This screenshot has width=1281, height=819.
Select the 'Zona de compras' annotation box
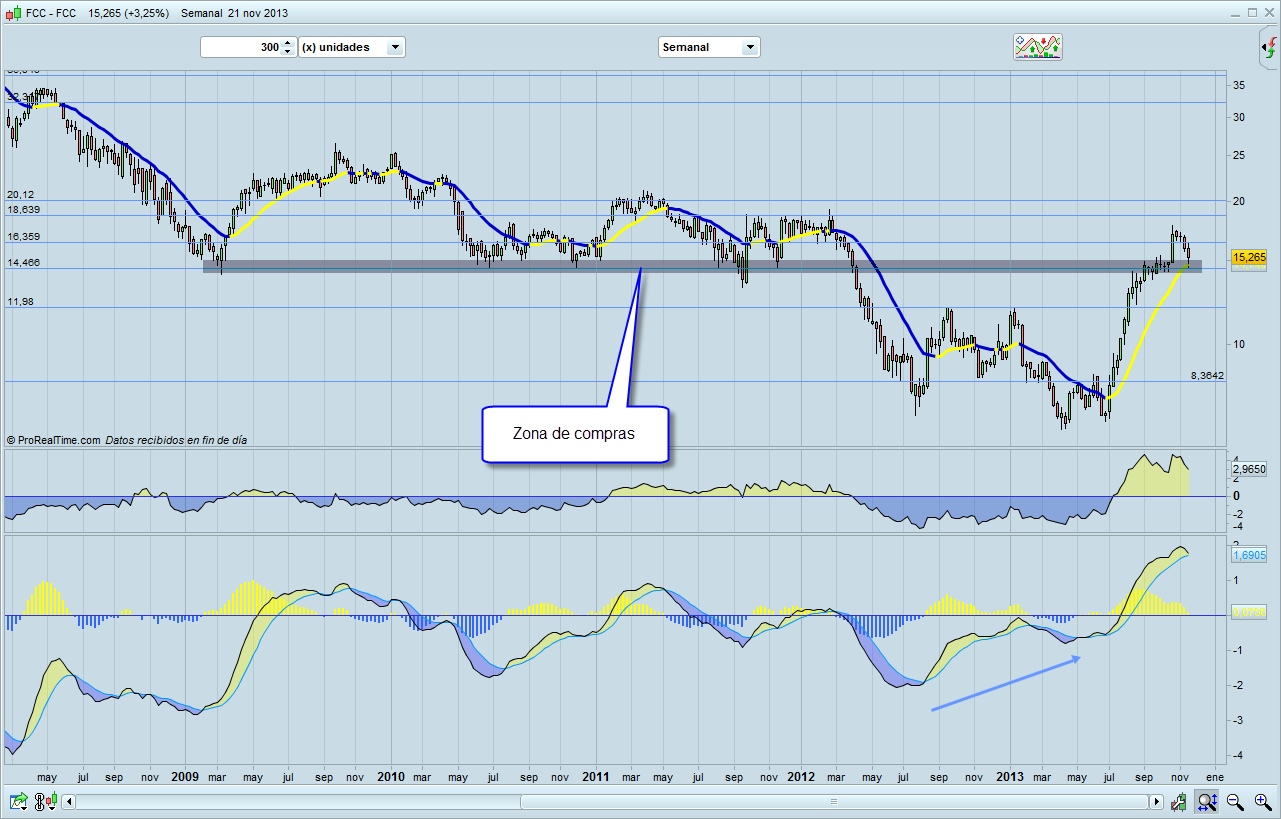[574, 434]
